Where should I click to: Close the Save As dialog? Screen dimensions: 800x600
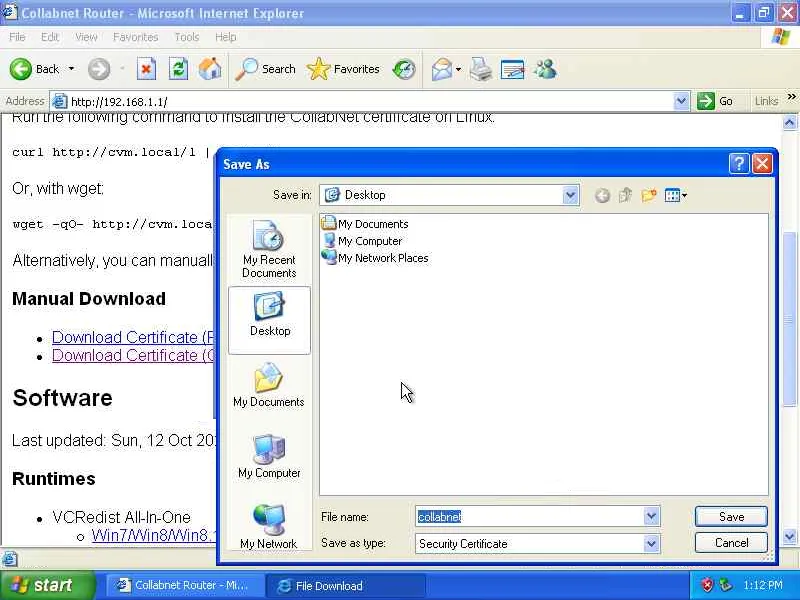pyautogui.click(x=762, y=164)
